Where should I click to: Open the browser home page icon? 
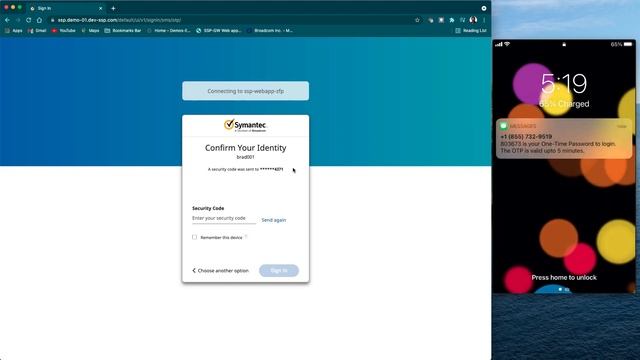click(39, 20)
